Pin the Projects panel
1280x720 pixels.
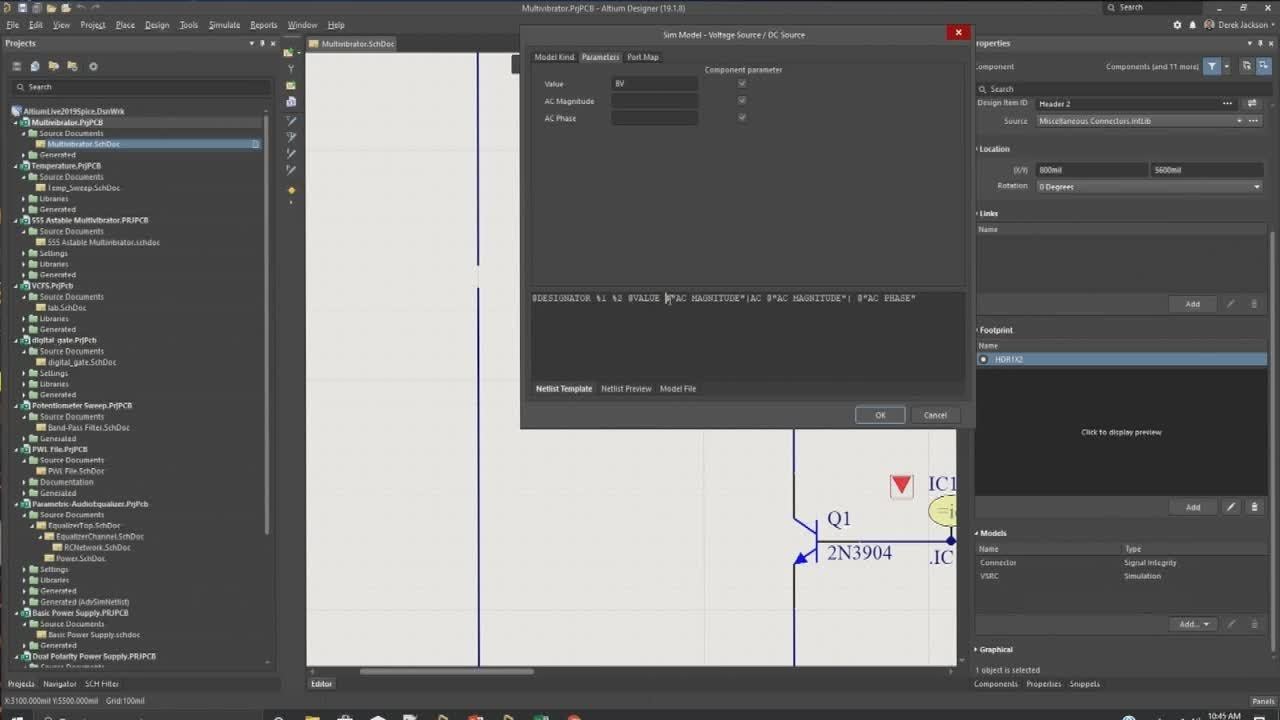[x=261, y=43]
